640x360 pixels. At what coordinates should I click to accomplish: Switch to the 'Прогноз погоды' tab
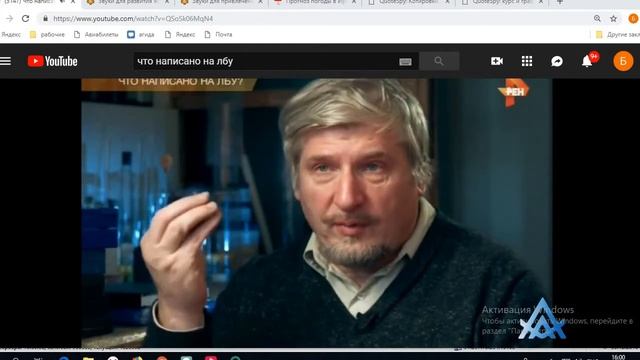[315, 2]
